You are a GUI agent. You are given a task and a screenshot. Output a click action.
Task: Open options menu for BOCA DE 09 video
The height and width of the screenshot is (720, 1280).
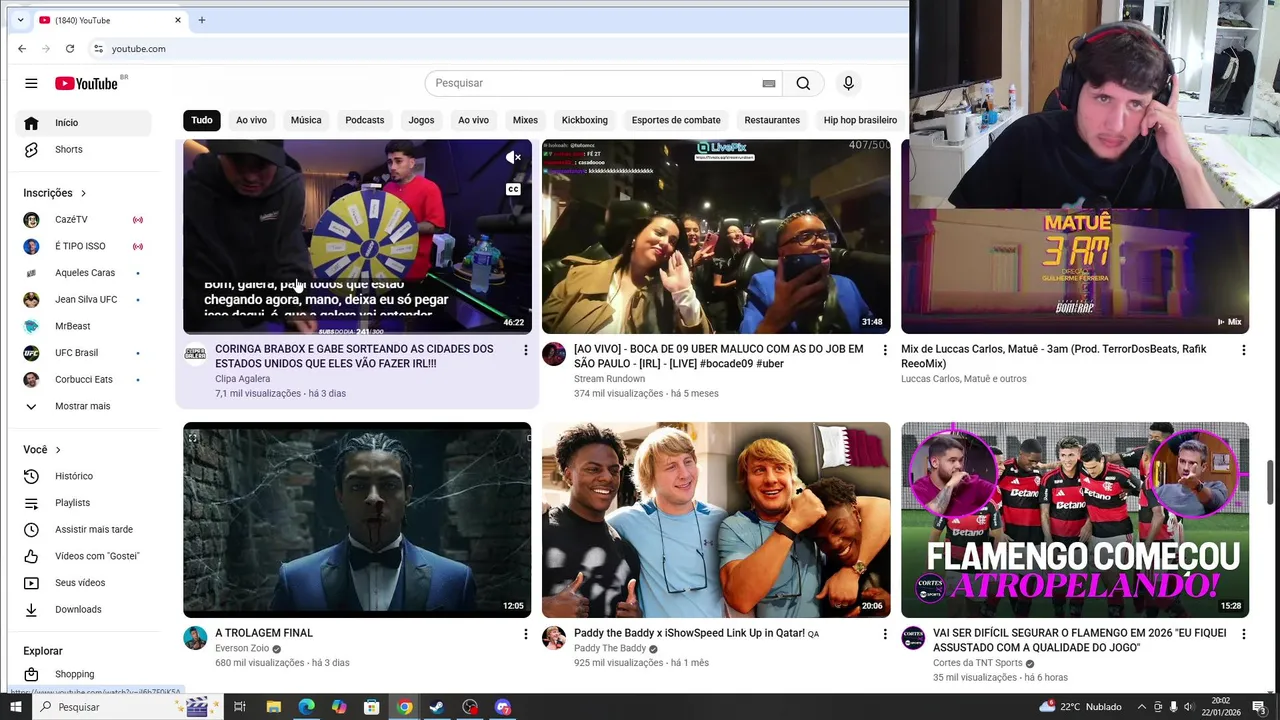click(x=884, y=350)
